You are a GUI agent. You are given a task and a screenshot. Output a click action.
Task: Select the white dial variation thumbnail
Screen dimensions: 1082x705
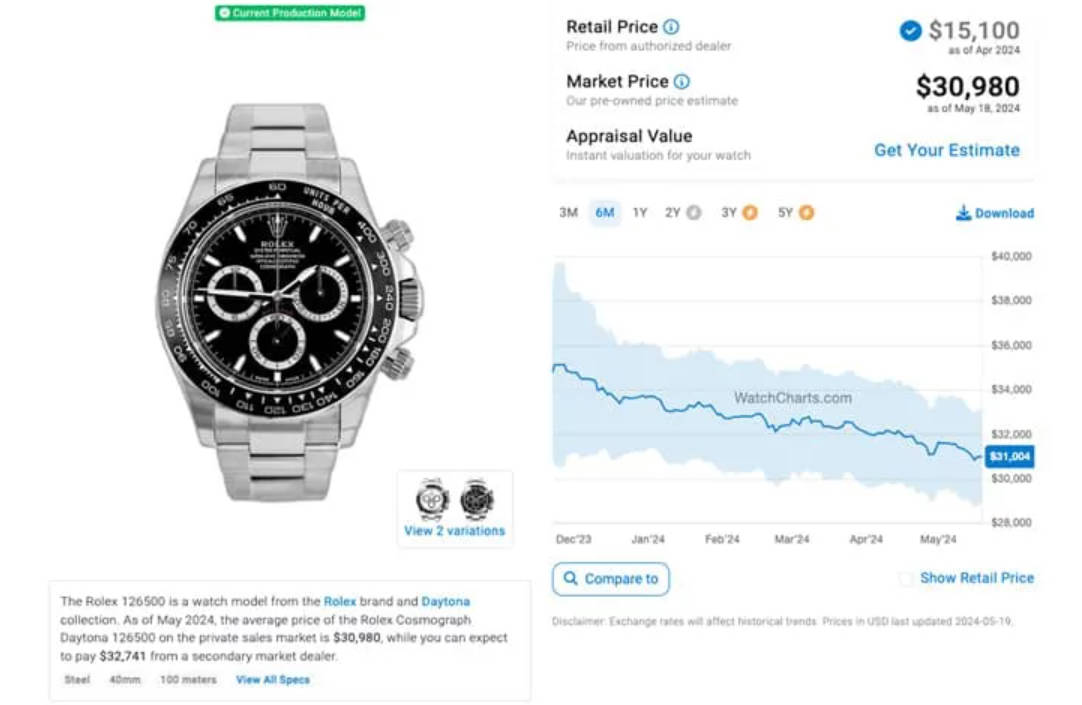click(x=432, y=498)
